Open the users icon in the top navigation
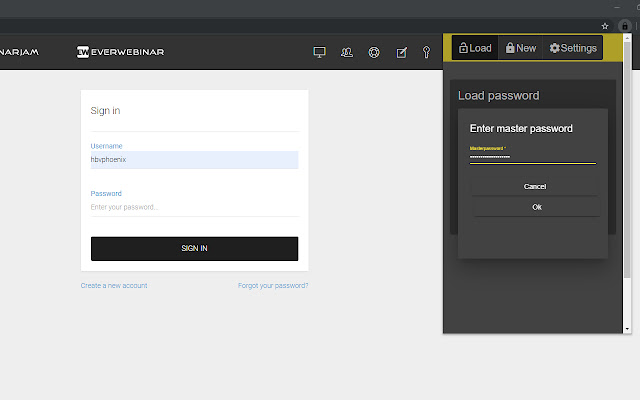The height and width of the screenshot is (400, 640). 347,52
